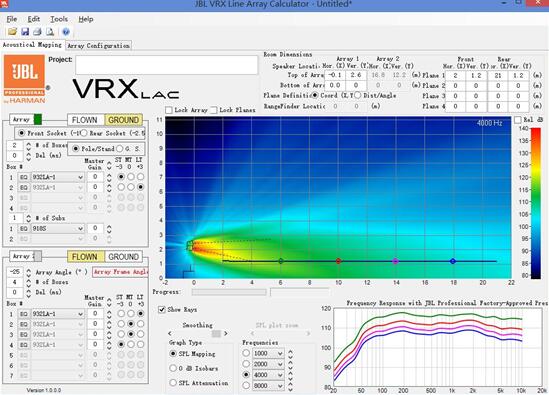Select the GROUND button for Array 2
Viewport: 549px width, 395px height.
pos(124,257)
